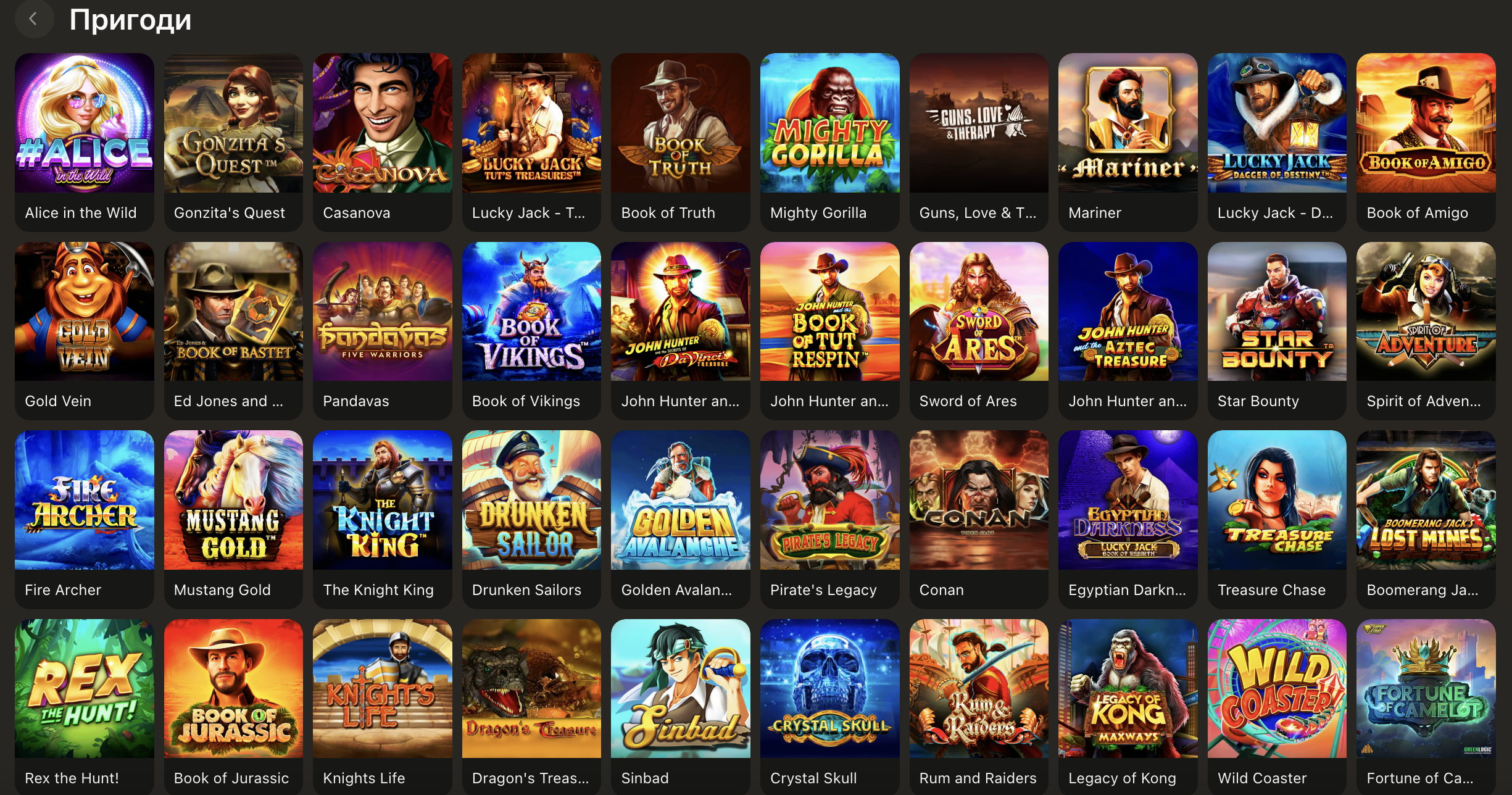Click the Casanova title label
1512x795 pixels.
(357, 213)
